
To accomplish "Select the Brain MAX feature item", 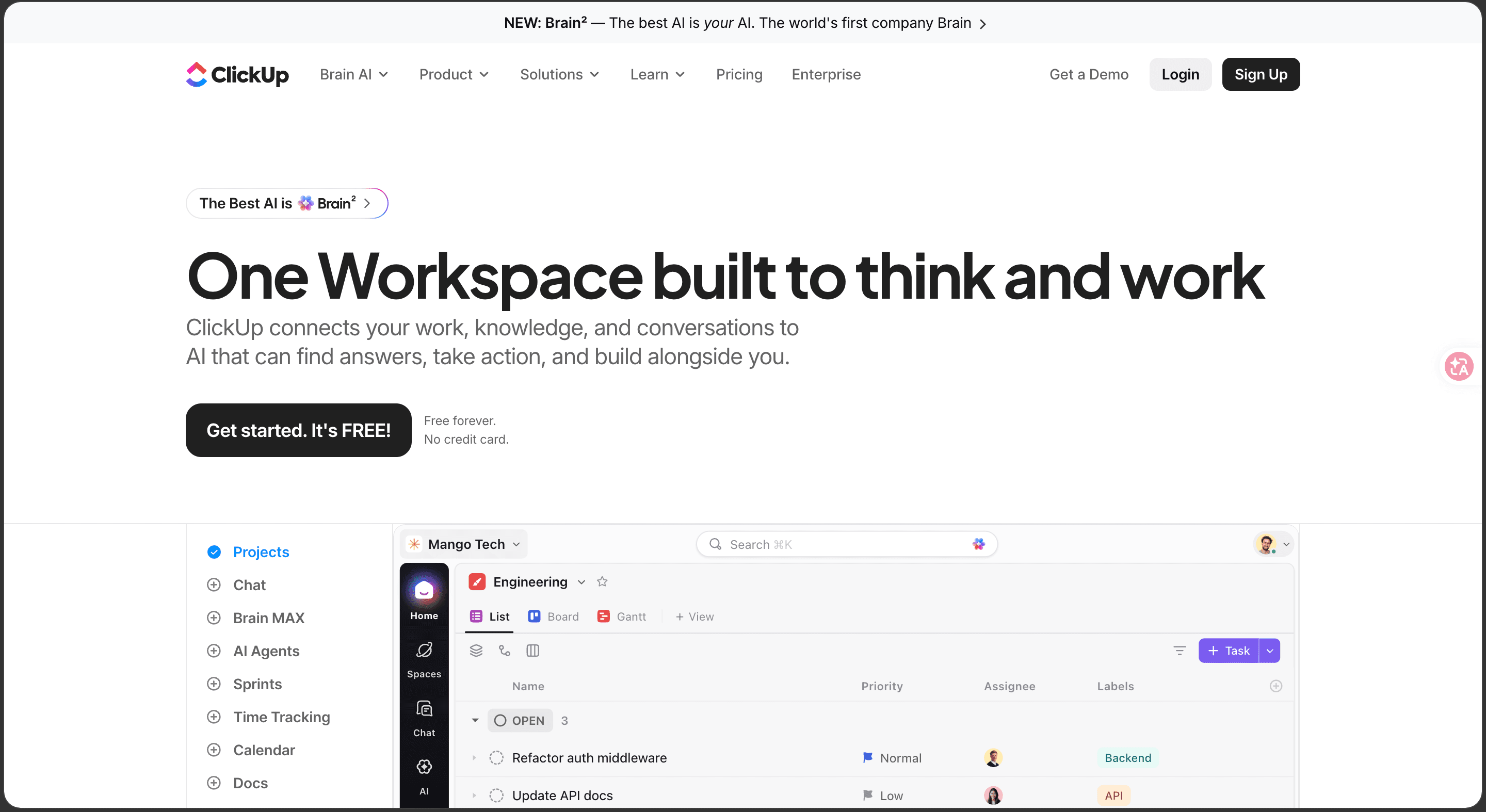I will point(255,618).
